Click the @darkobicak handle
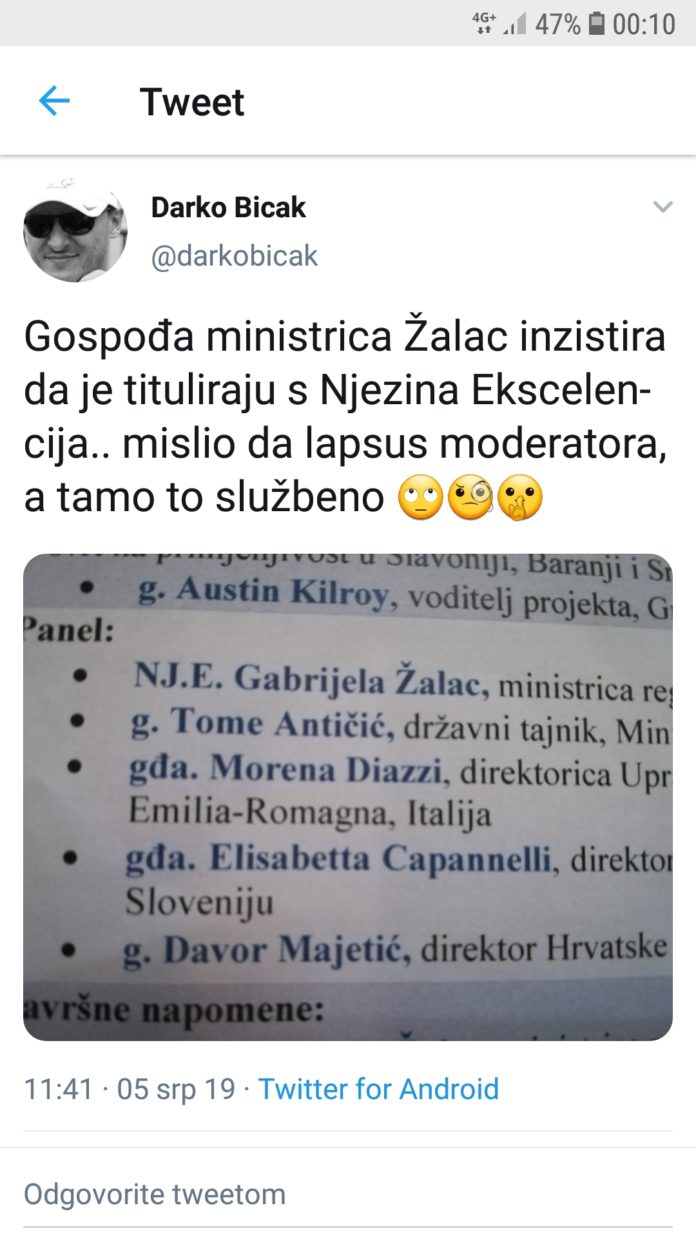The image size is (696, 1237). click(x=234, y=255)
